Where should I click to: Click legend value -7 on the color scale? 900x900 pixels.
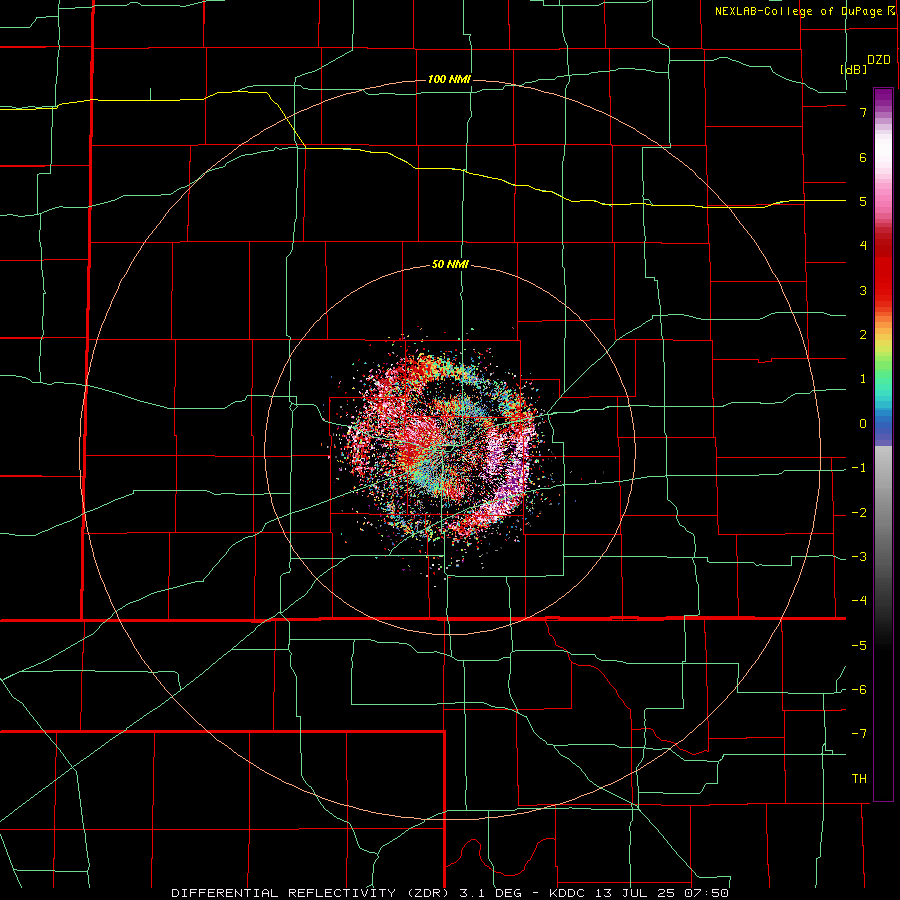[x=859, y=734]
